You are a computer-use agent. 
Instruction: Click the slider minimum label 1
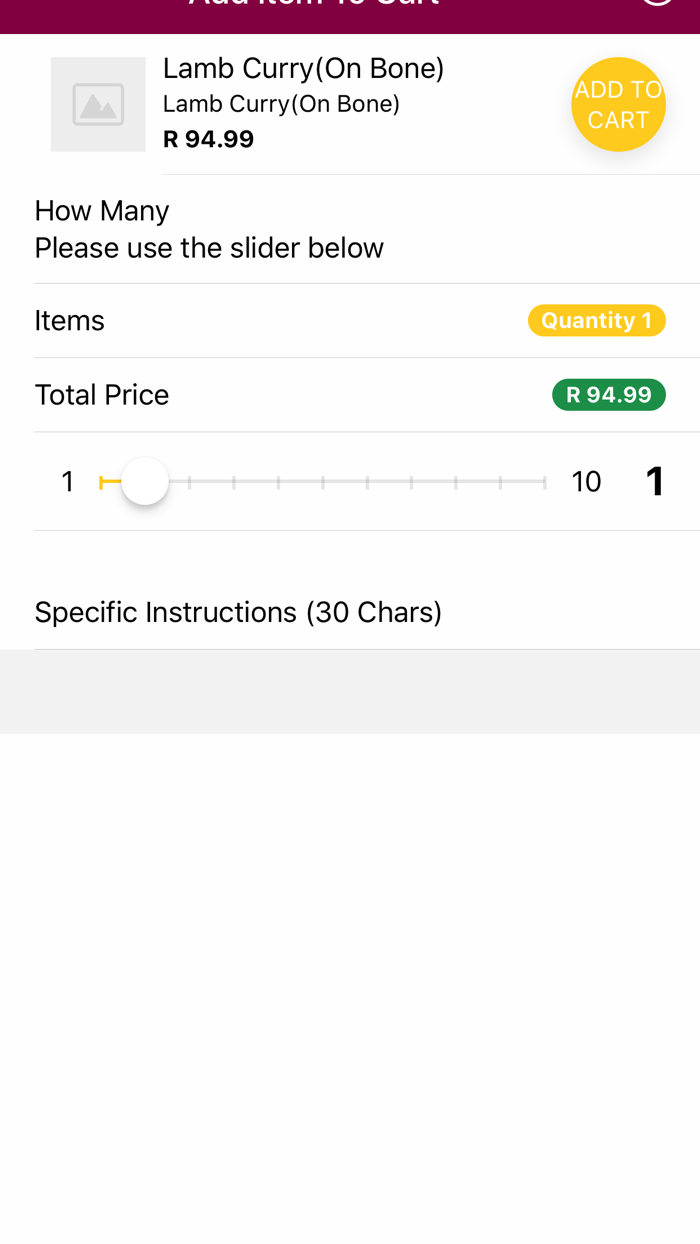point(67,482)
